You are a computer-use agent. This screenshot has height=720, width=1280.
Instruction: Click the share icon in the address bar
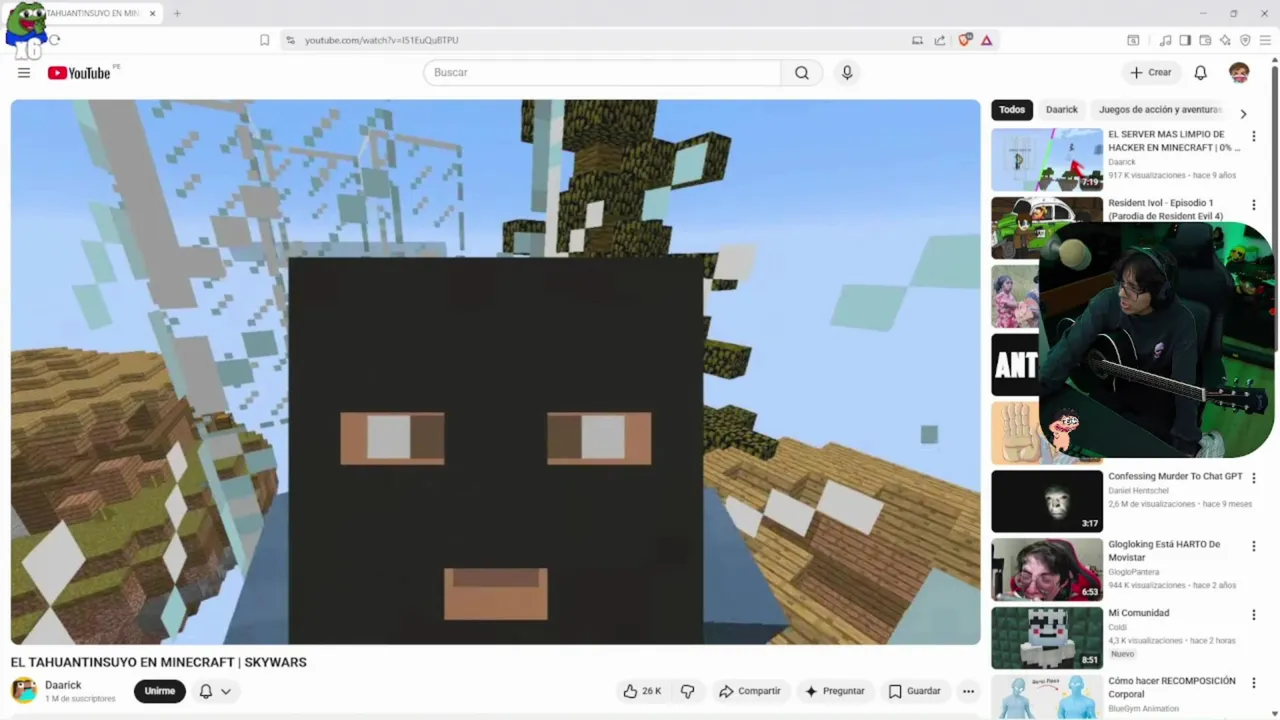(x=940, y=40)
